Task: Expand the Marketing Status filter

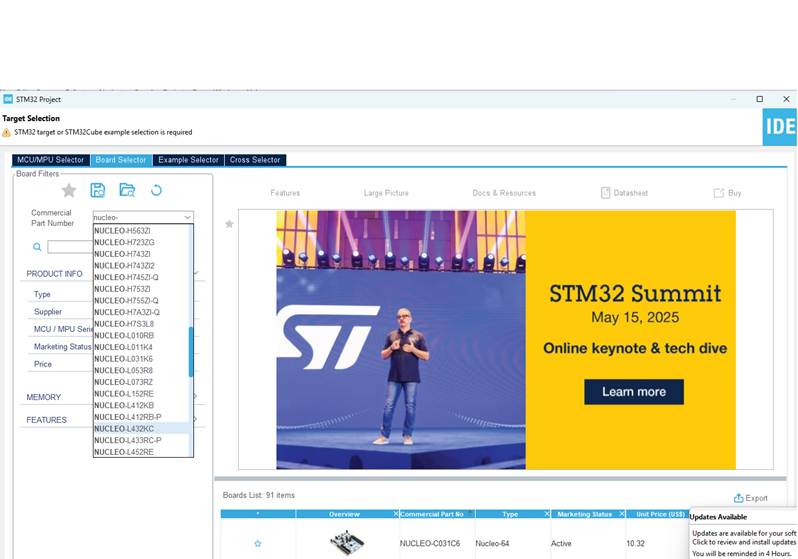Action: [x=63, y=347]
